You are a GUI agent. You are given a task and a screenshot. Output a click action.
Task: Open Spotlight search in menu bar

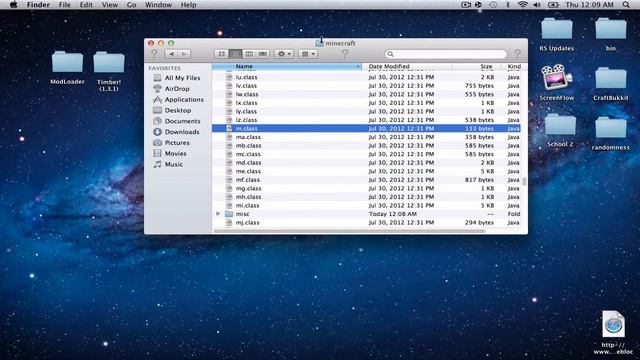pyautogui.click(x=626, y=5)
